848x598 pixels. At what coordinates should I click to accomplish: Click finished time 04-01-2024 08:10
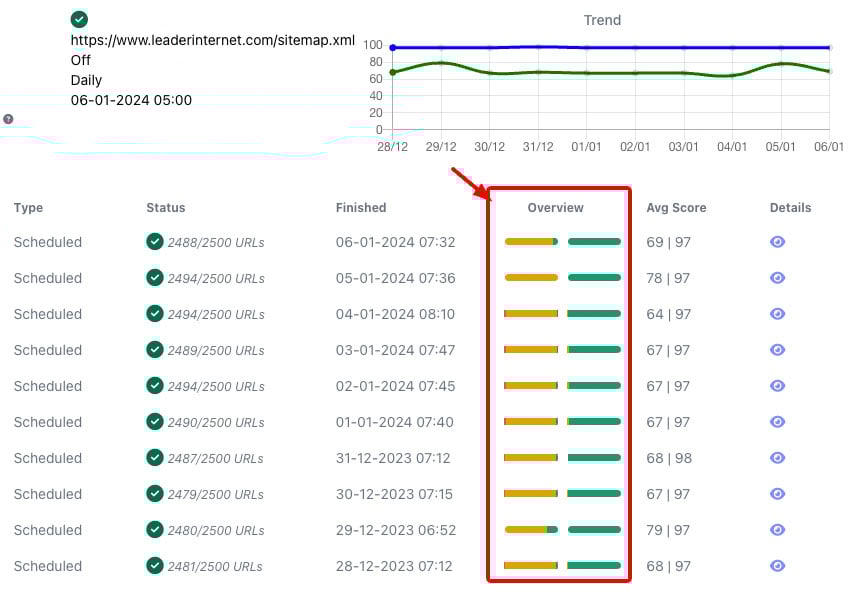coord(395,314)
